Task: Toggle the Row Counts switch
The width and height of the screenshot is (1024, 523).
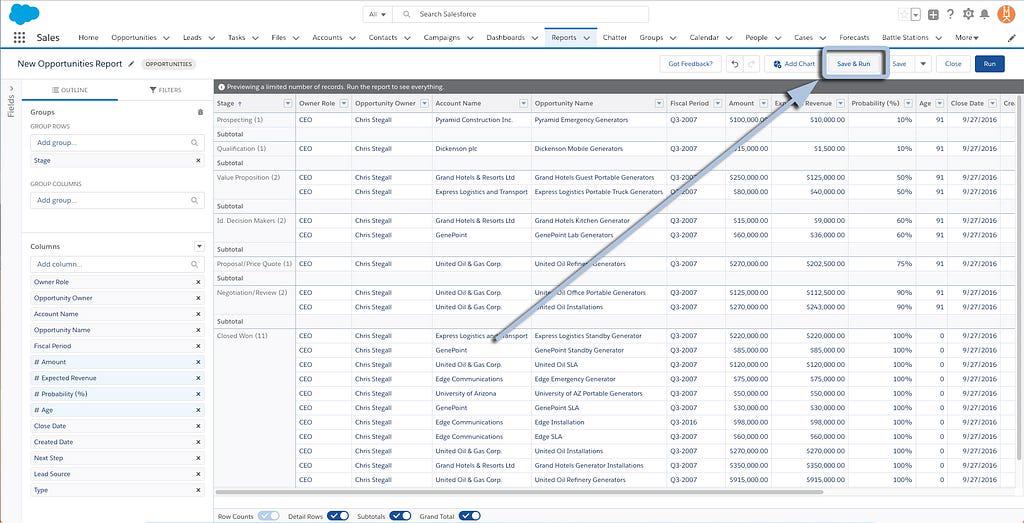Action: (x=268, y=516)
